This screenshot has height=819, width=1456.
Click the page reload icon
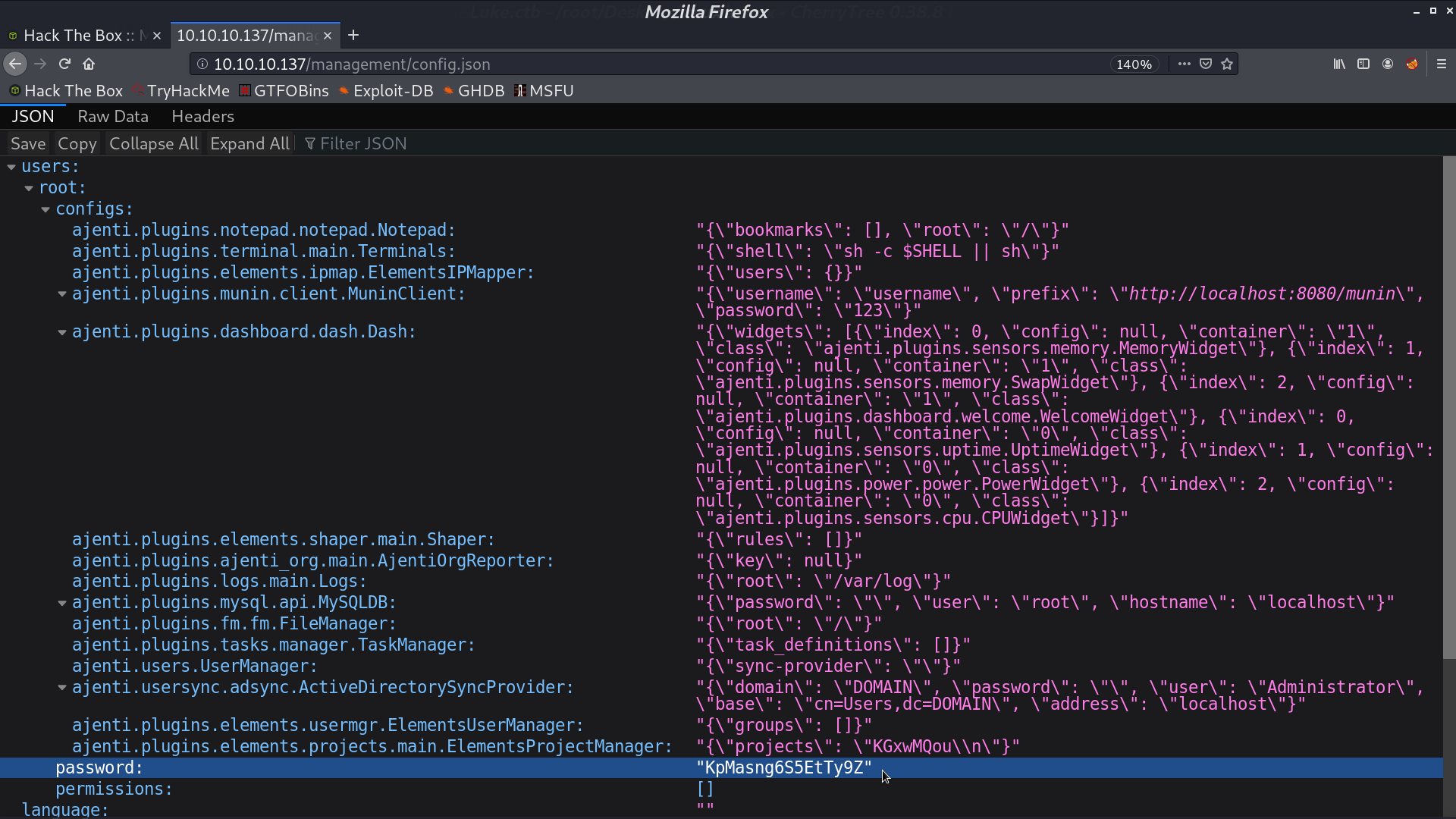tap(64, 63)
